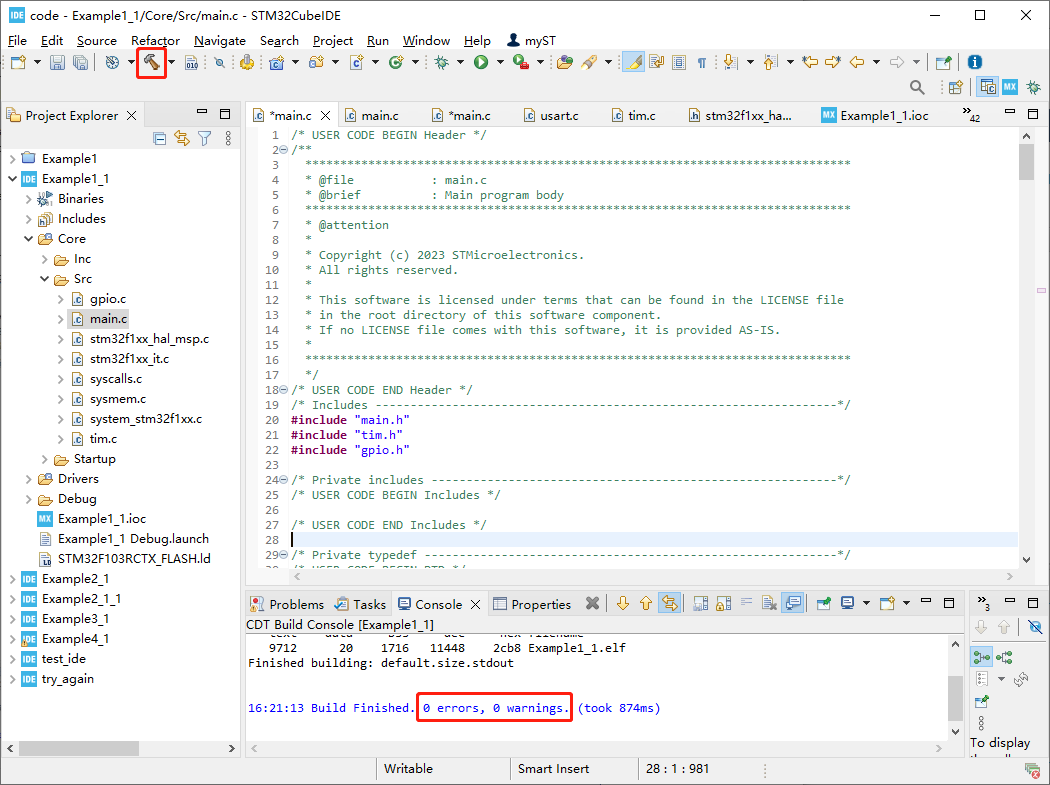Viewport: 1050px width, 785px height.
Task: Click the blue information icon
Action: point(975,62)
